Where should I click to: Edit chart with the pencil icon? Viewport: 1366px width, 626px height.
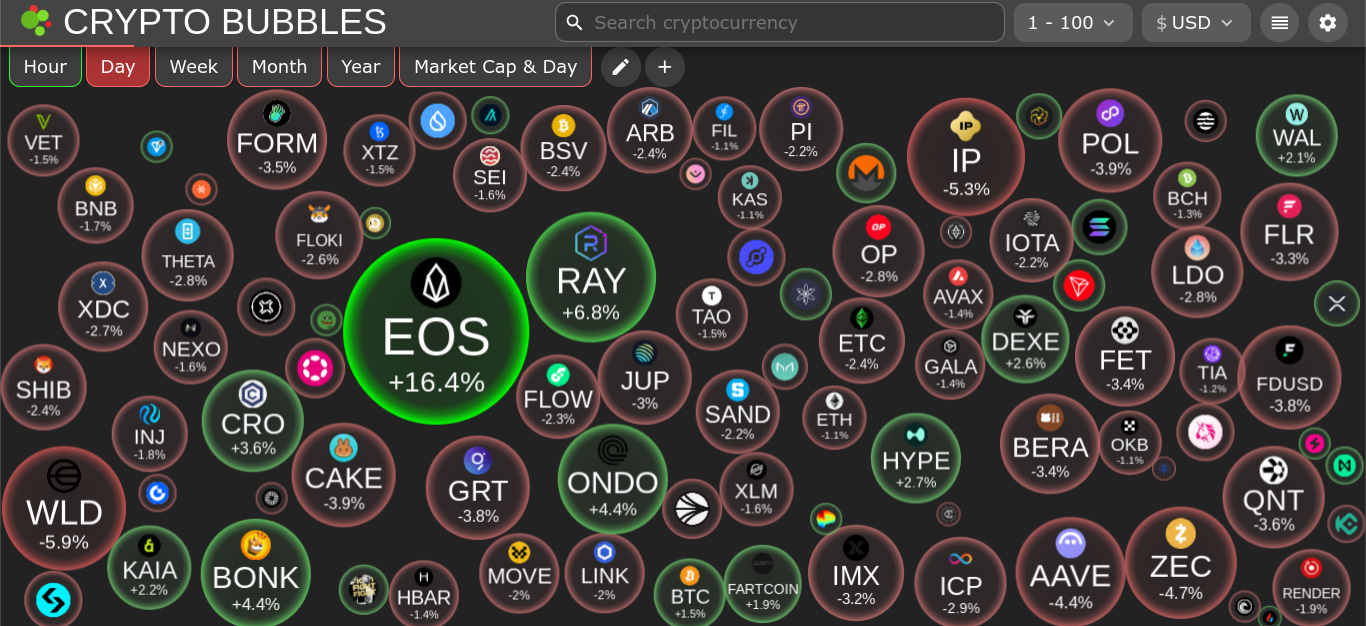pos(621,67)
